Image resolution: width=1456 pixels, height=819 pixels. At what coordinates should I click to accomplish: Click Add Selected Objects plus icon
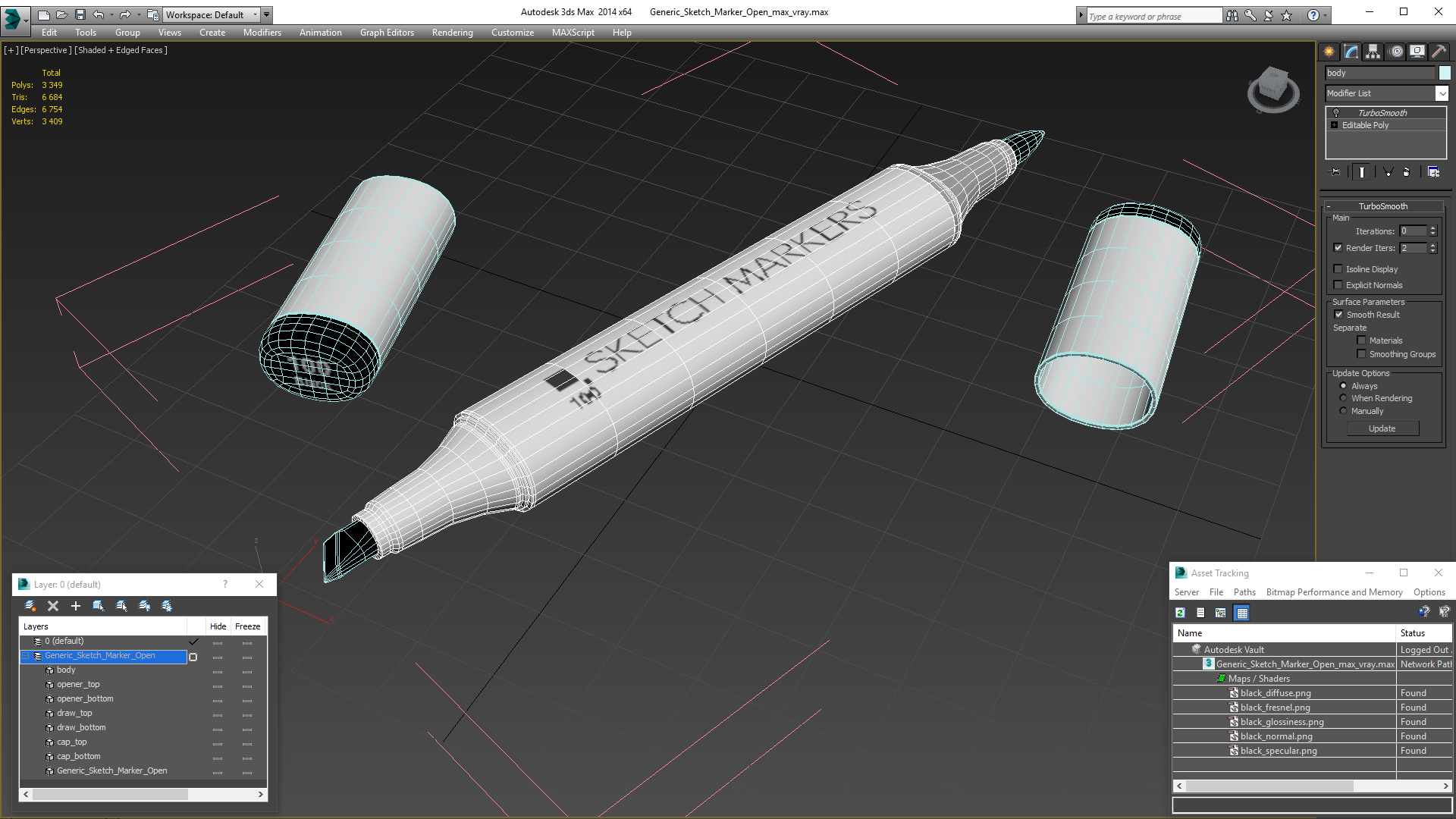pyautogui.click(x=76, y=606)
